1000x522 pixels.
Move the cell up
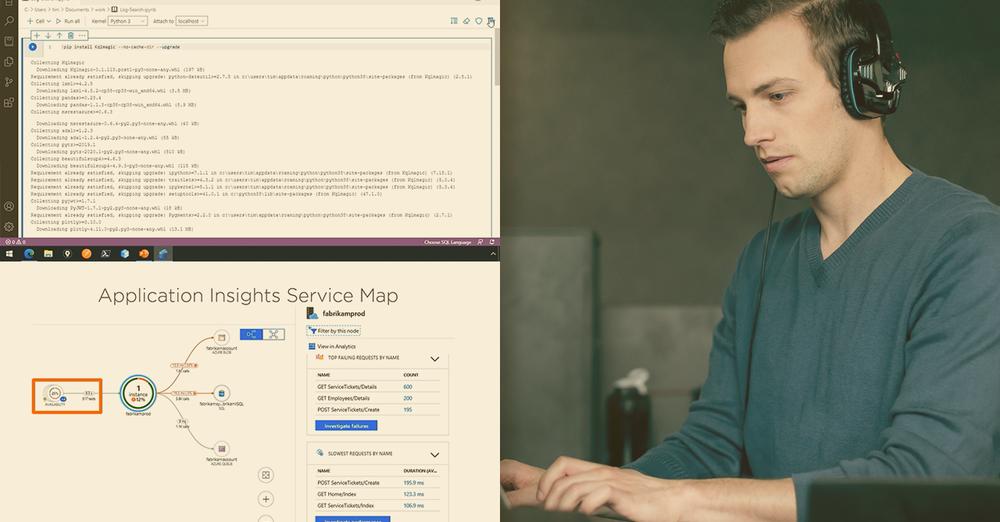[59, 36]
